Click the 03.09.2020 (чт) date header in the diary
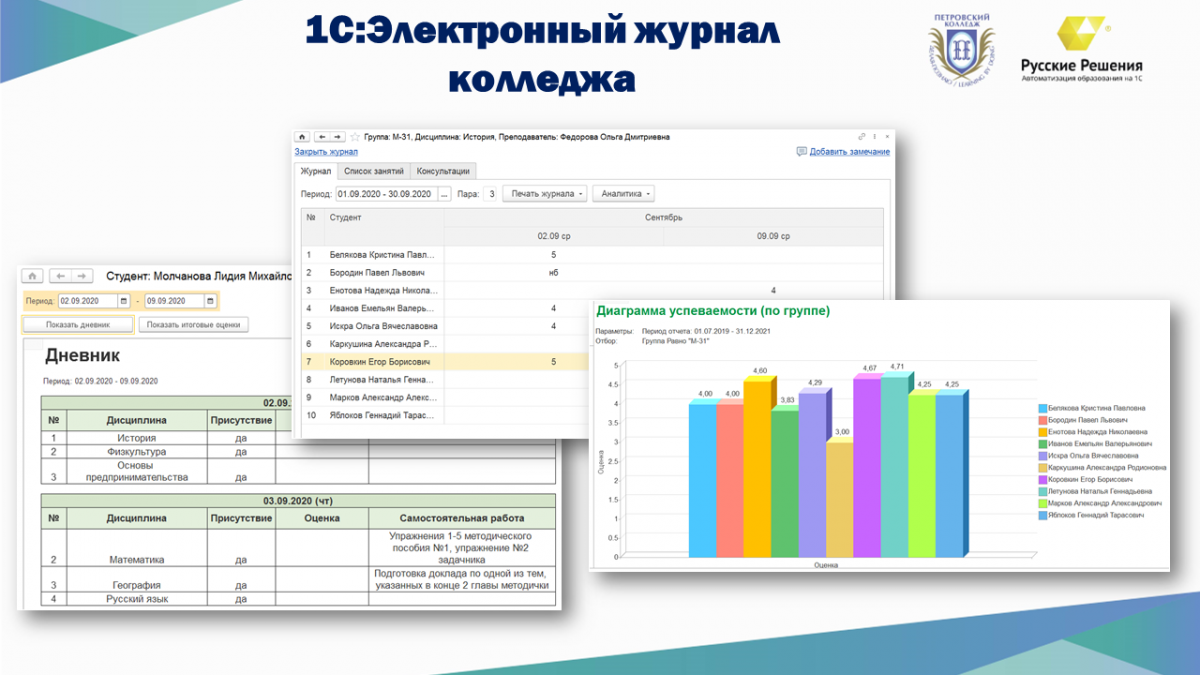 click(x=297, y=501)
